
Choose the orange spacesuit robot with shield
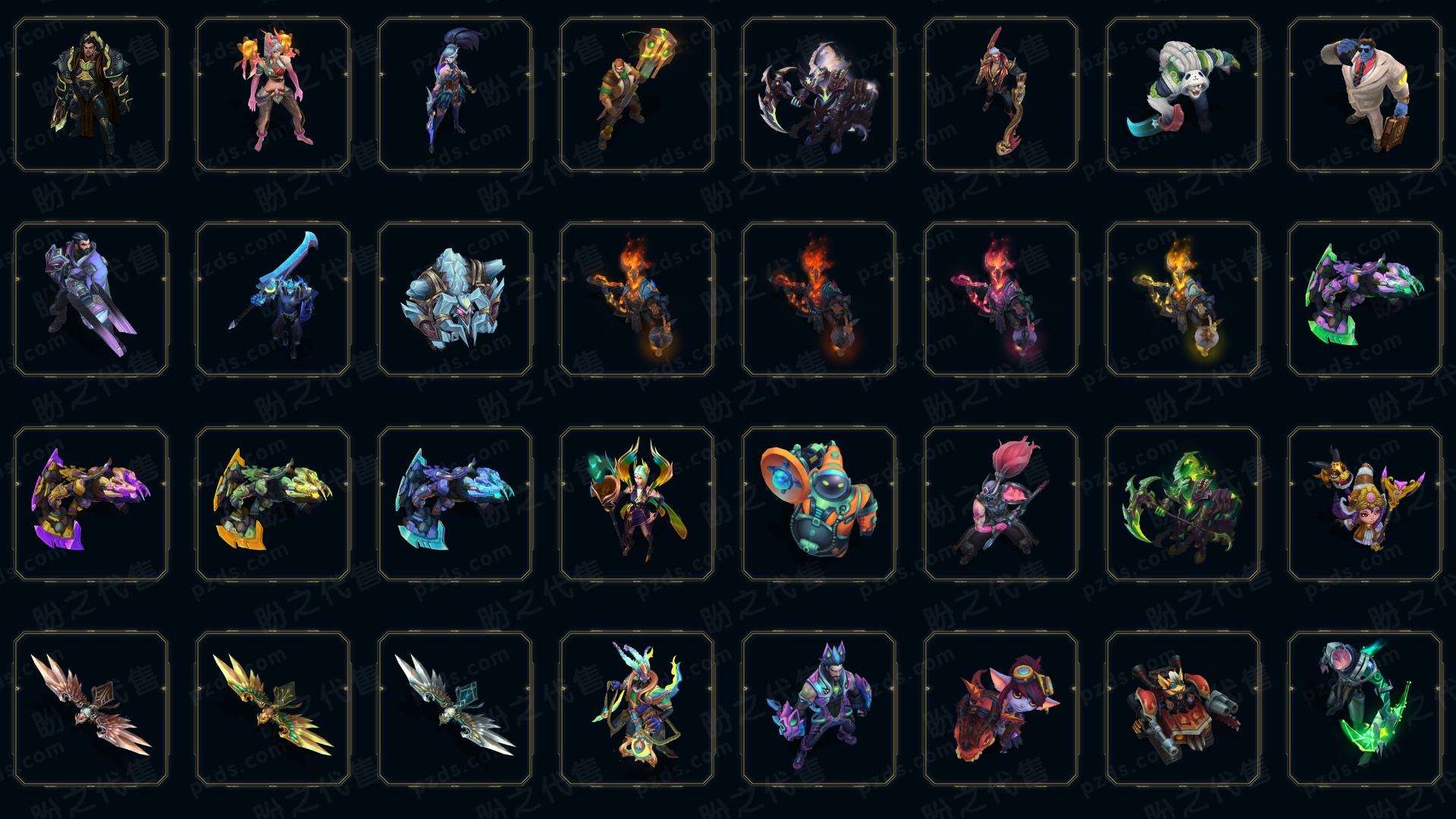click(819, 503)
